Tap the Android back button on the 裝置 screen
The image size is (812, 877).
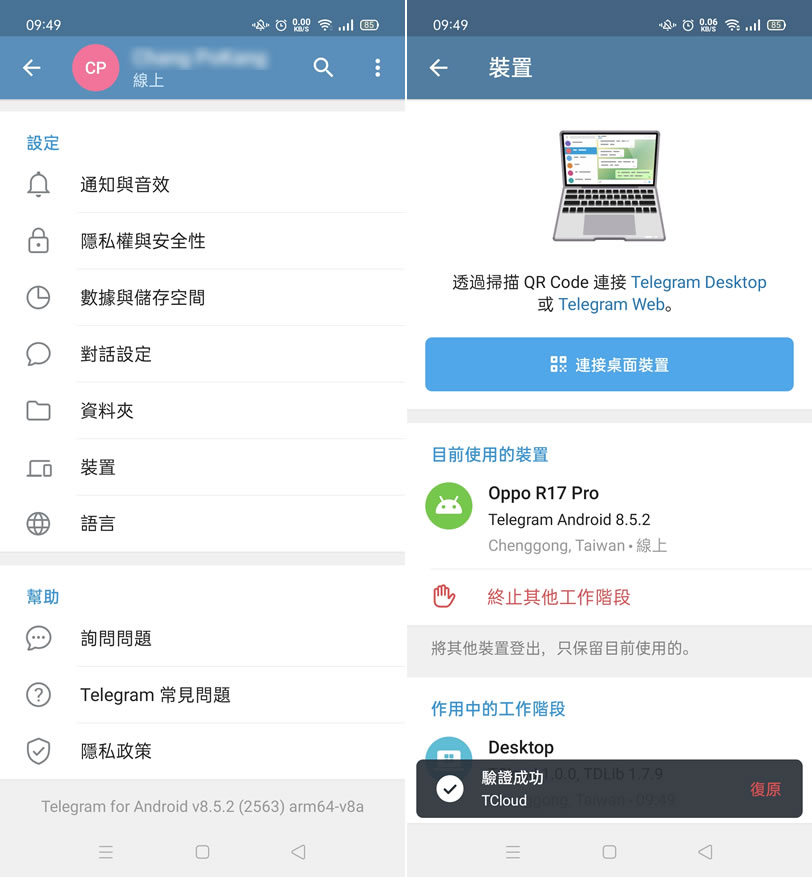[706, 852]
